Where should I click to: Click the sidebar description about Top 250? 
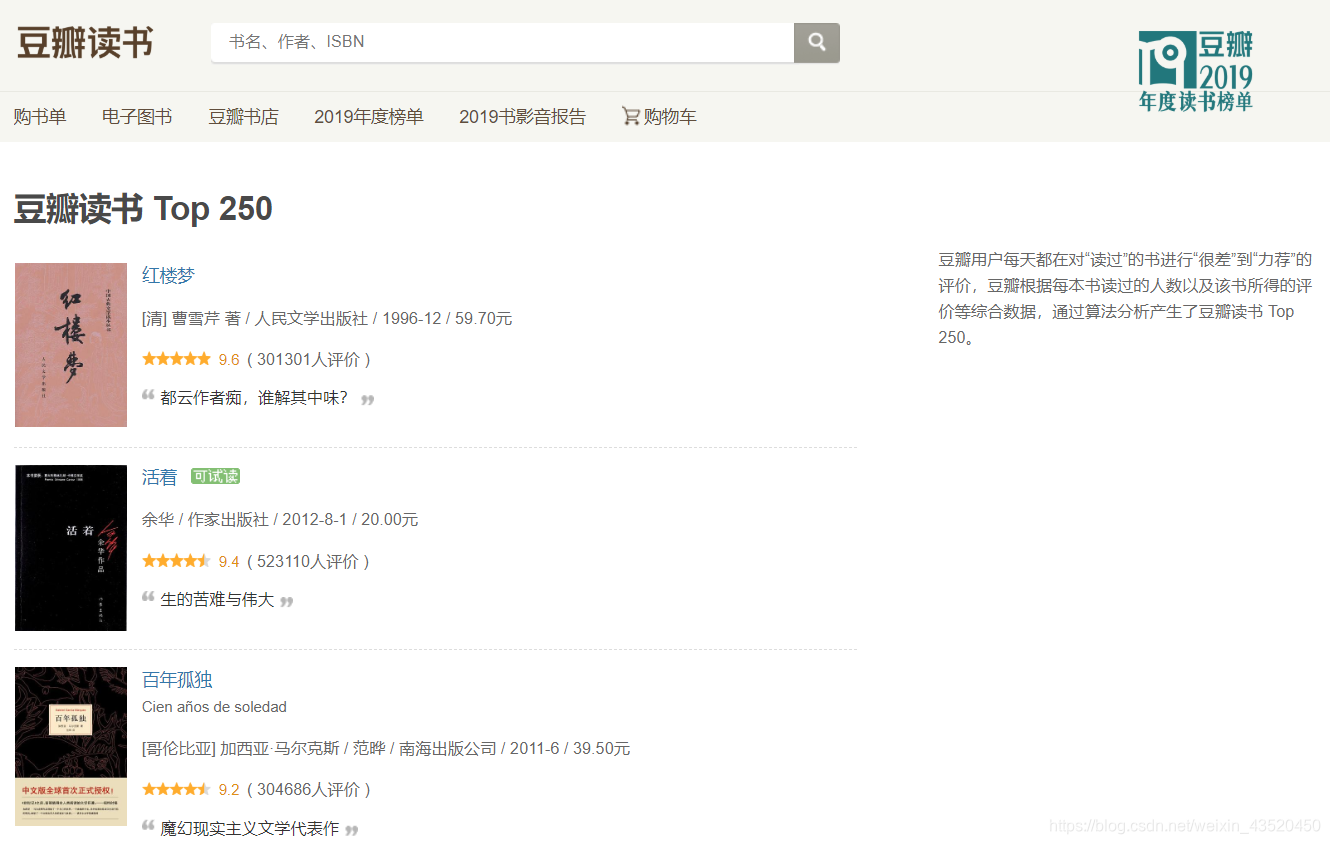[1125, 298]
